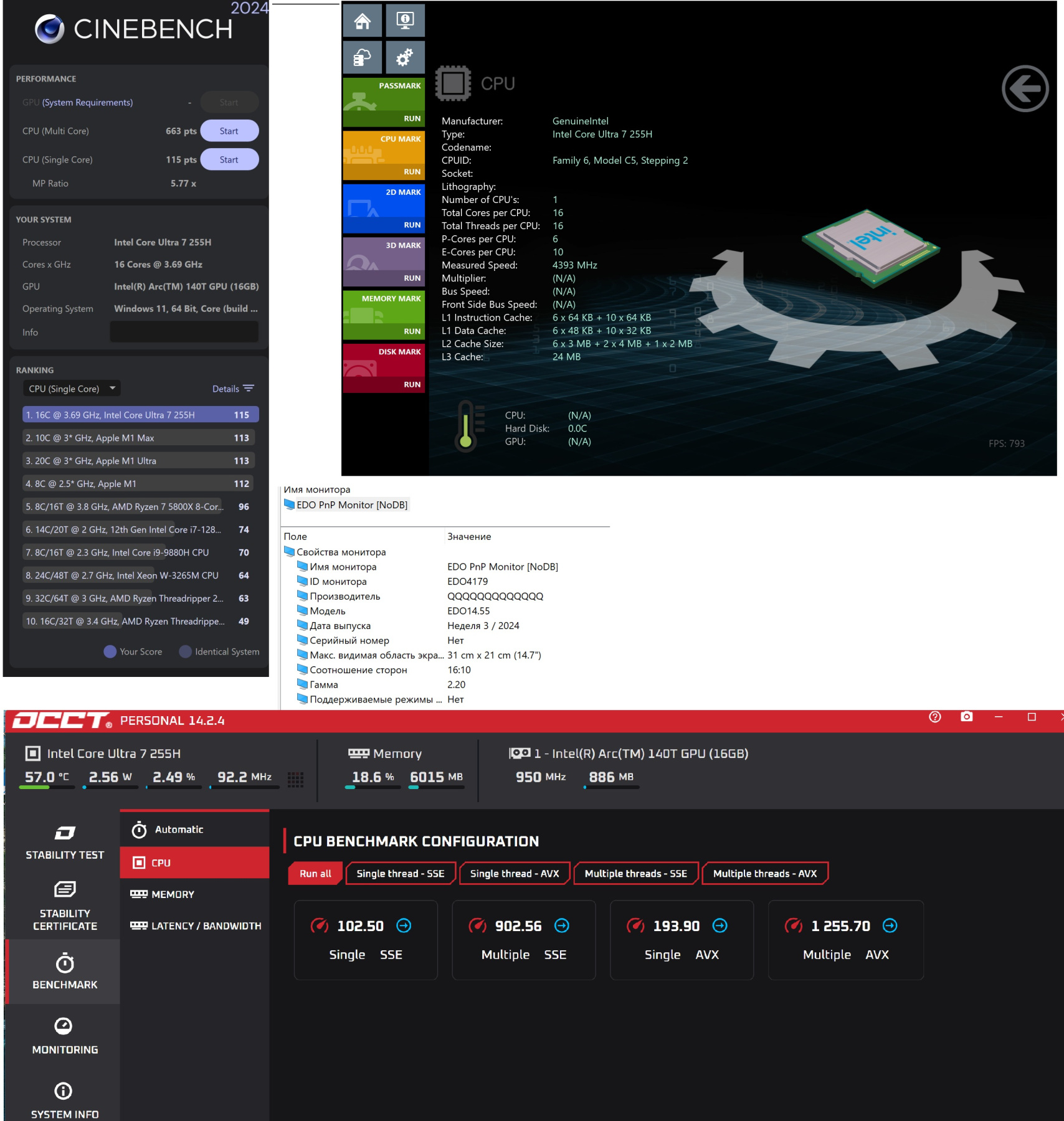Viewport: 1064px width, 1121px height.
Task: Click the Cinebench Info text field
Action: point(184,332)
